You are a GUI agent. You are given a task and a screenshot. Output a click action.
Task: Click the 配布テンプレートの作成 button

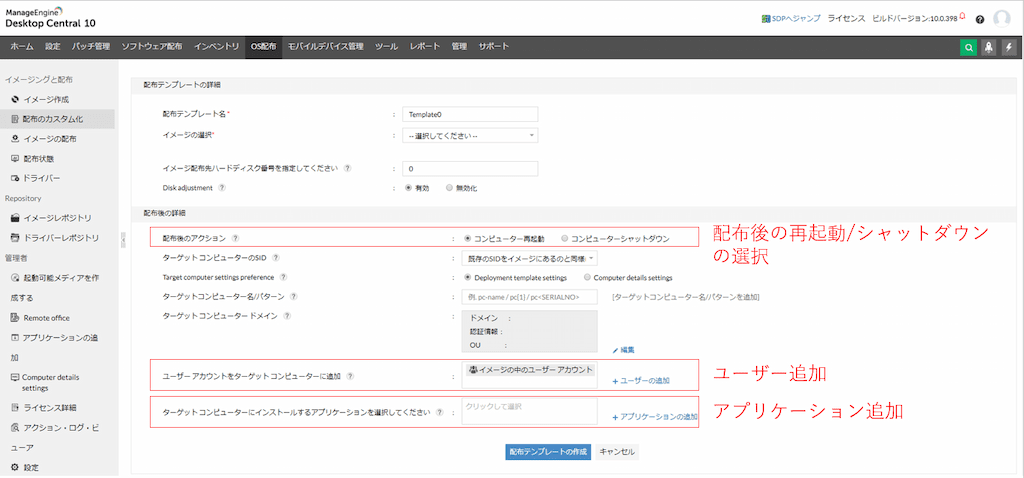coord(548,452)
